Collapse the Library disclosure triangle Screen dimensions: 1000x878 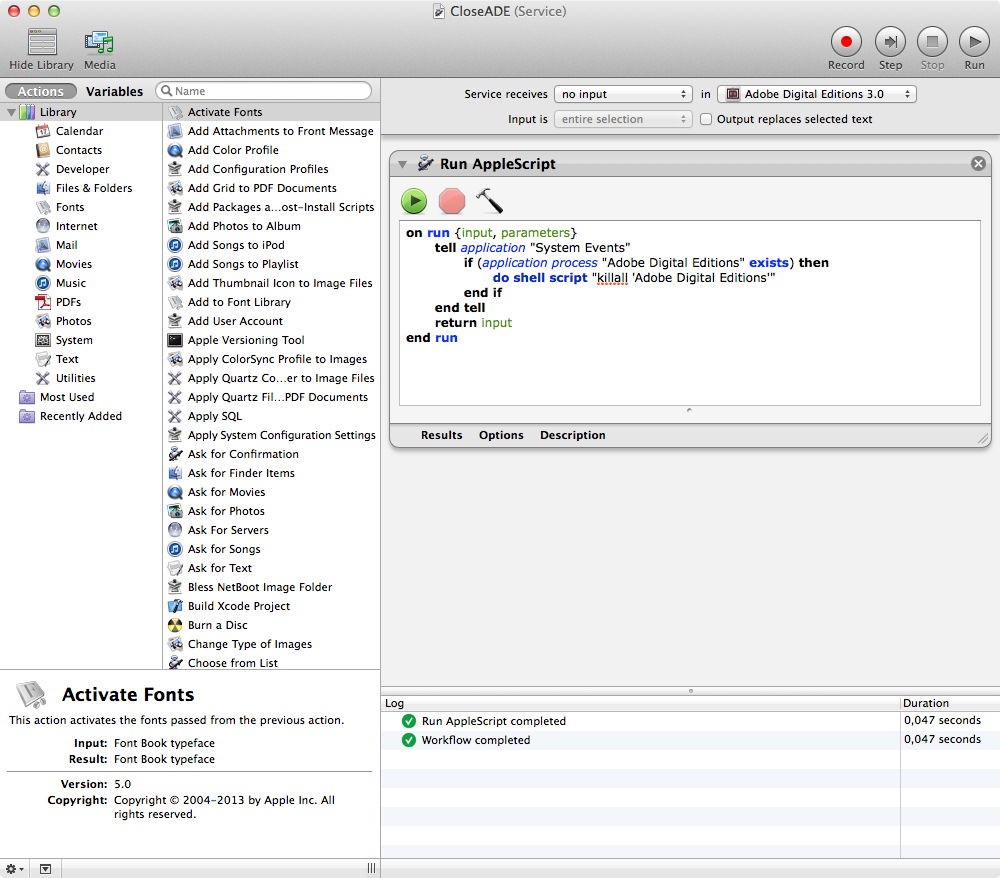[11, 112]
